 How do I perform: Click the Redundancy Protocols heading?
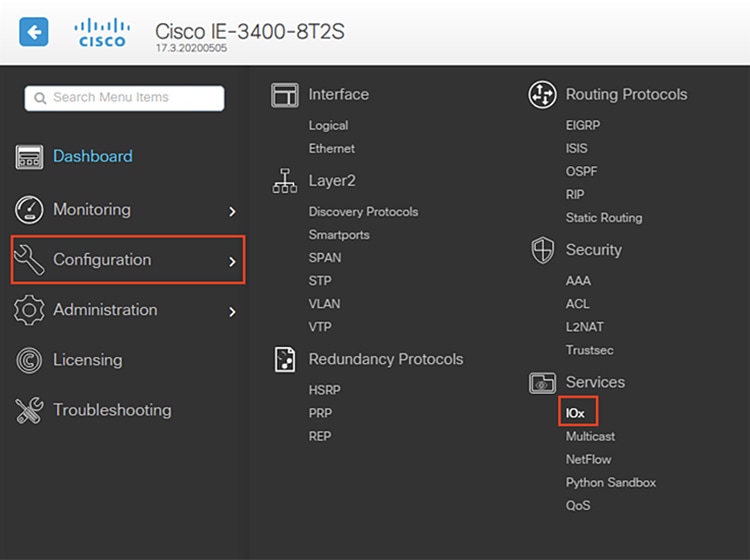point(386,359)
